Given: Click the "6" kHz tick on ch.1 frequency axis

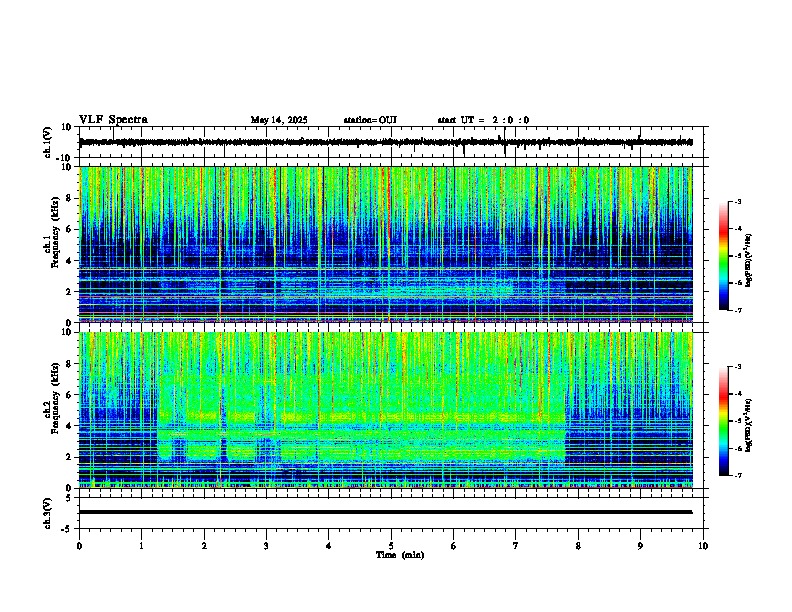Looking at the screenshot, I should pos(70,230).
